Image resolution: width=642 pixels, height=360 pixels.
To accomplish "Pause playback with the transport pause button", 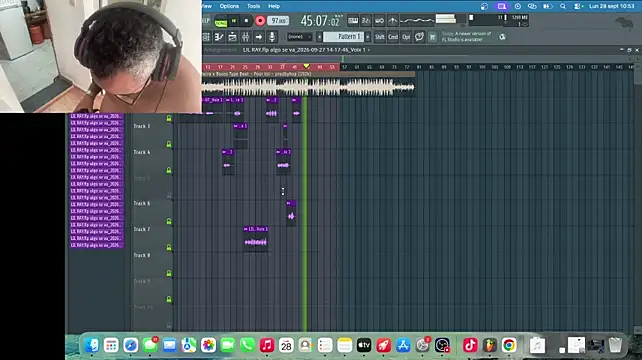I will [x=234, y=20].
